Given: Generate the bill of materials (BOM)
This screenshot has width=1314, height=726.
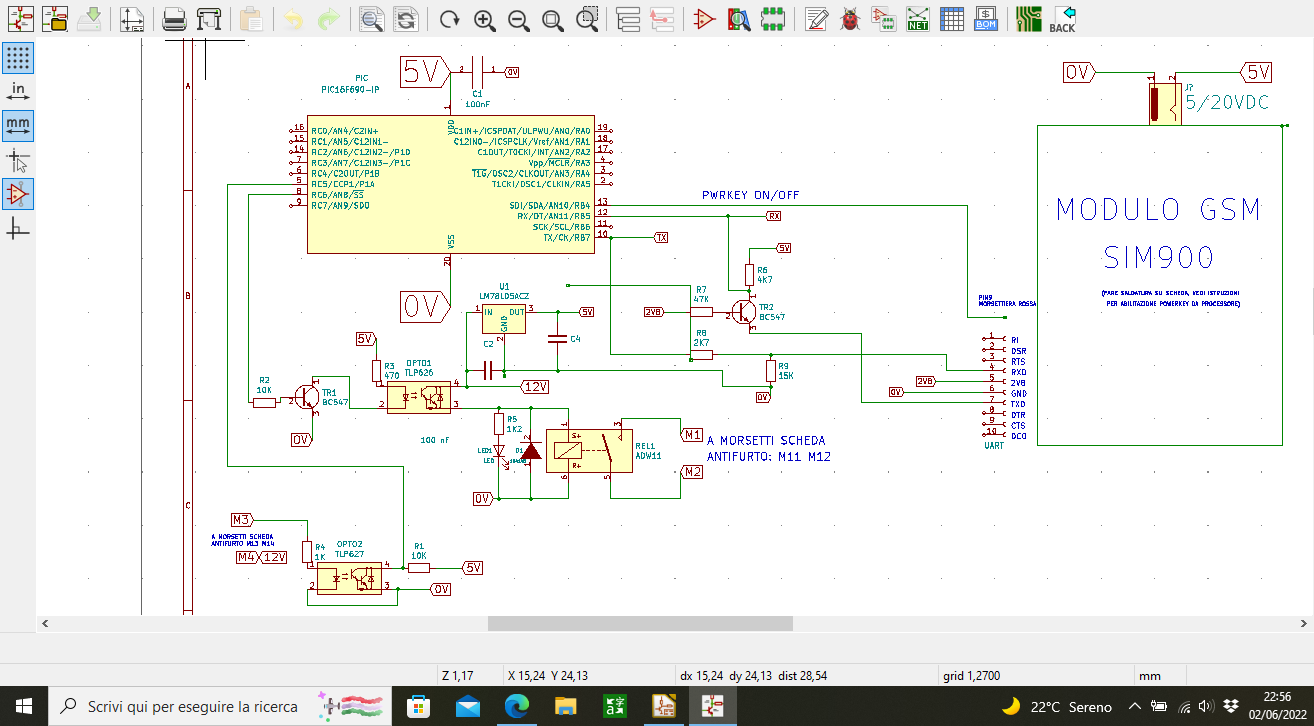Looking at the screenshot, I should 986,19.
